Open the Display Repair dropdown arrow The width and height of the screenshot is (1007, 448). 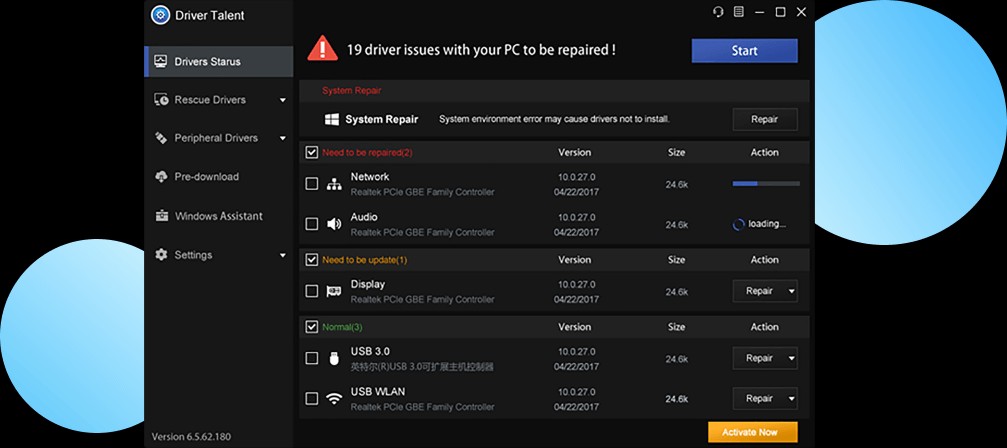792,291
